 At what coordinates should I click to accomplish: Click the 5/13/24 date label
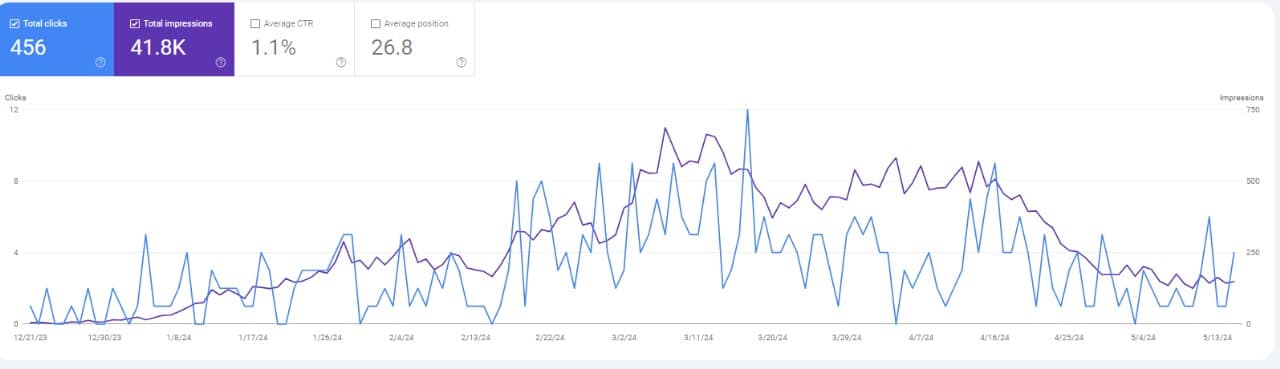(1217, 338)
